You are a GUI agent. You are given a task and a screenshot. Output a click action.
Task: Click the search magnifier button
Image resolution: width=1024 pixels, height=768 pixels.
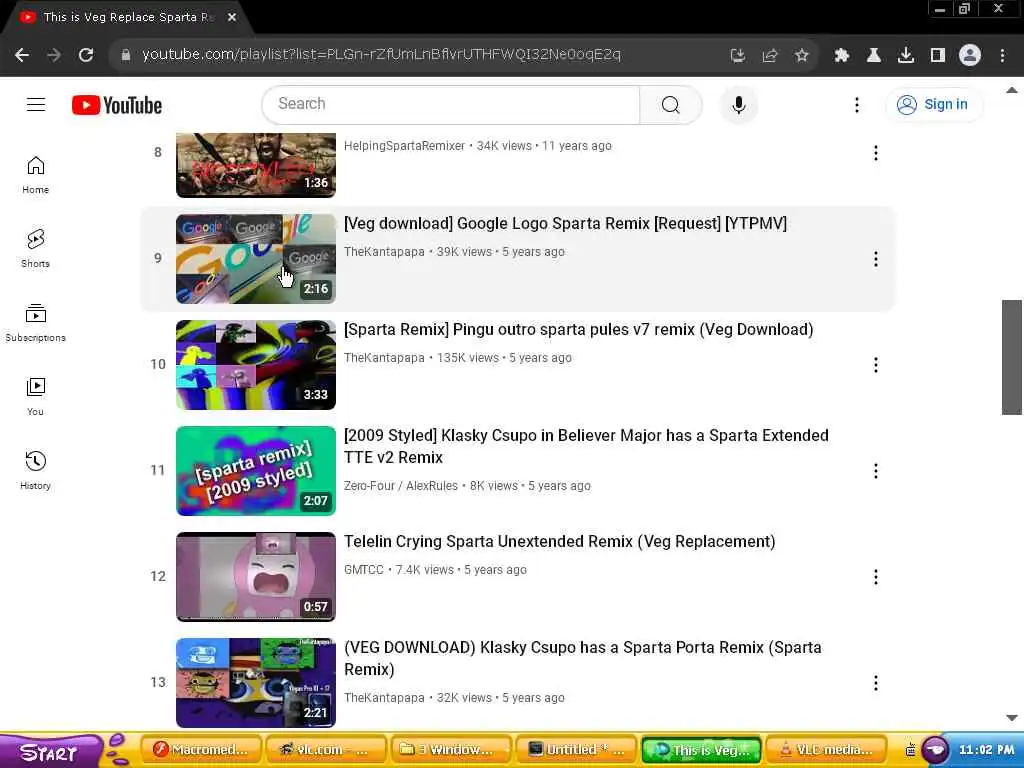(x=671, y=104)
